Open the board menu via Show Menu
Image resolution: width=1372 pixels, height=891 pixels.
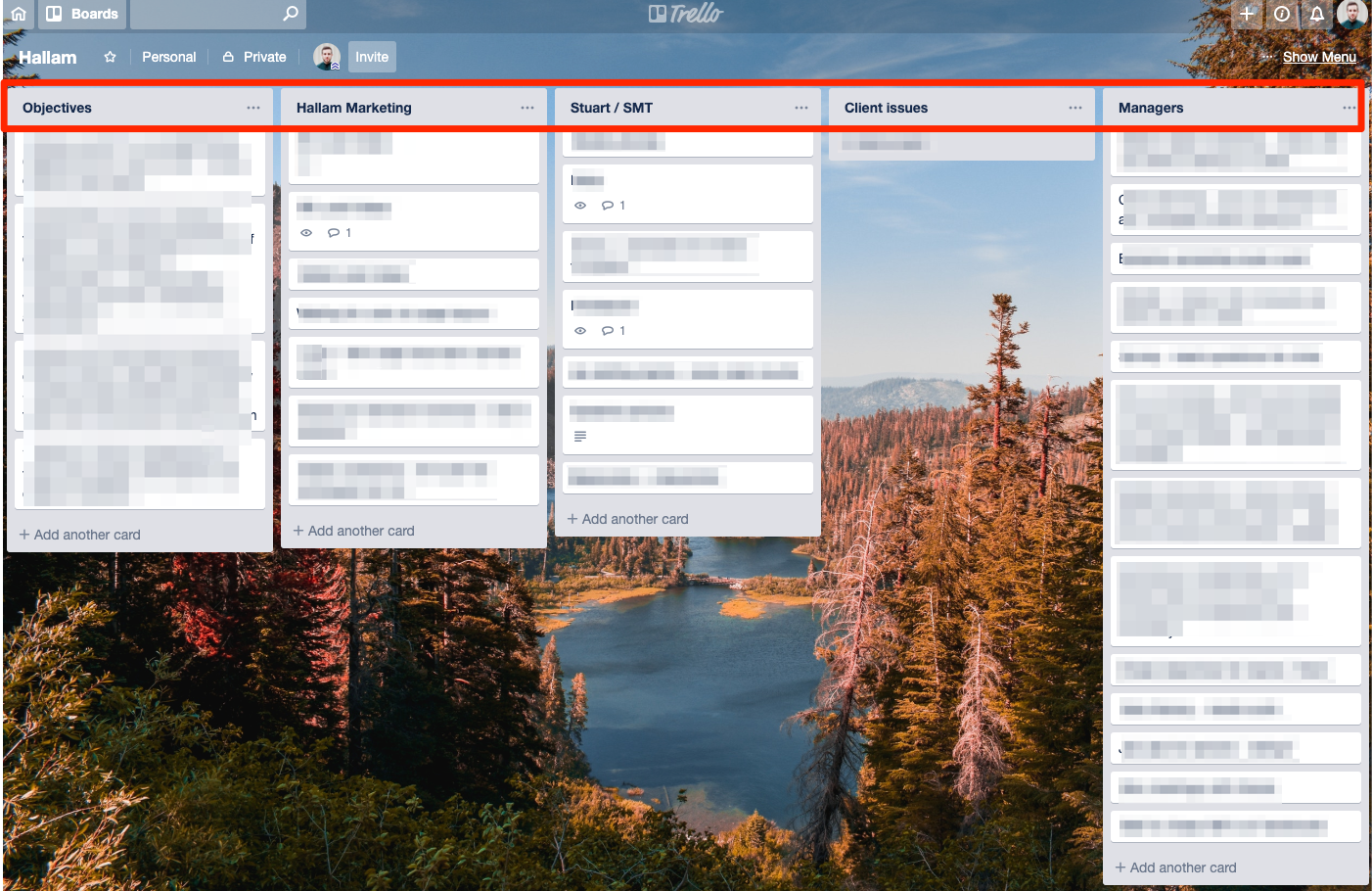1319,56
